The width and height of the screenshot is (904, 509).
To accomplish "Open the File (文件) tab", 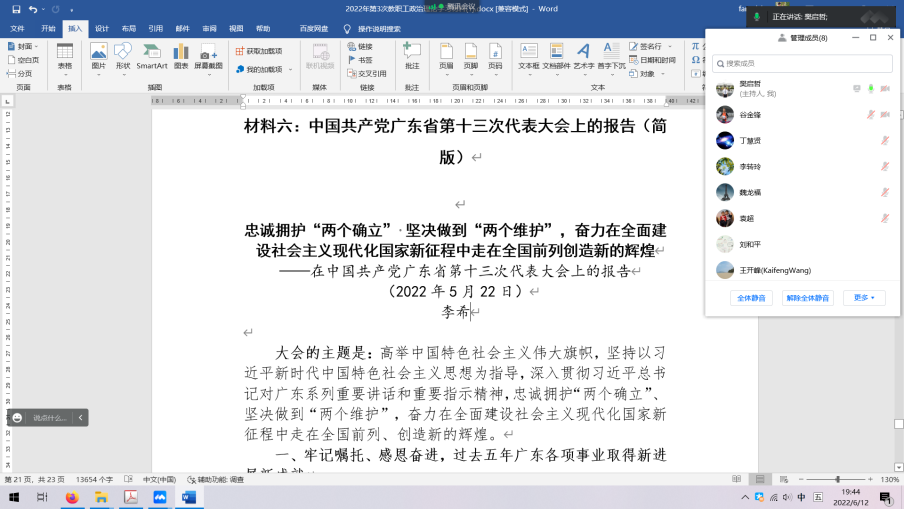I will point(17,29).
